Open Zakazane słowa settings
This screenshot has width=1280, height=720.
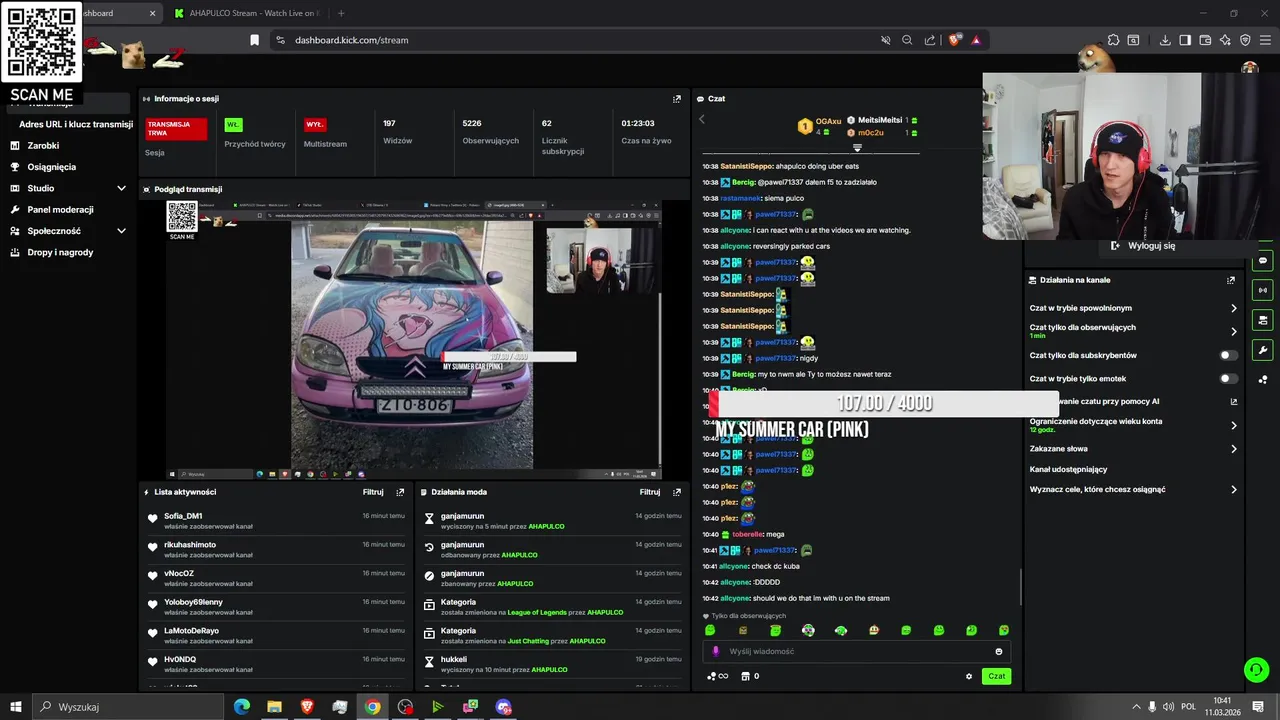tap(1133, 449)
